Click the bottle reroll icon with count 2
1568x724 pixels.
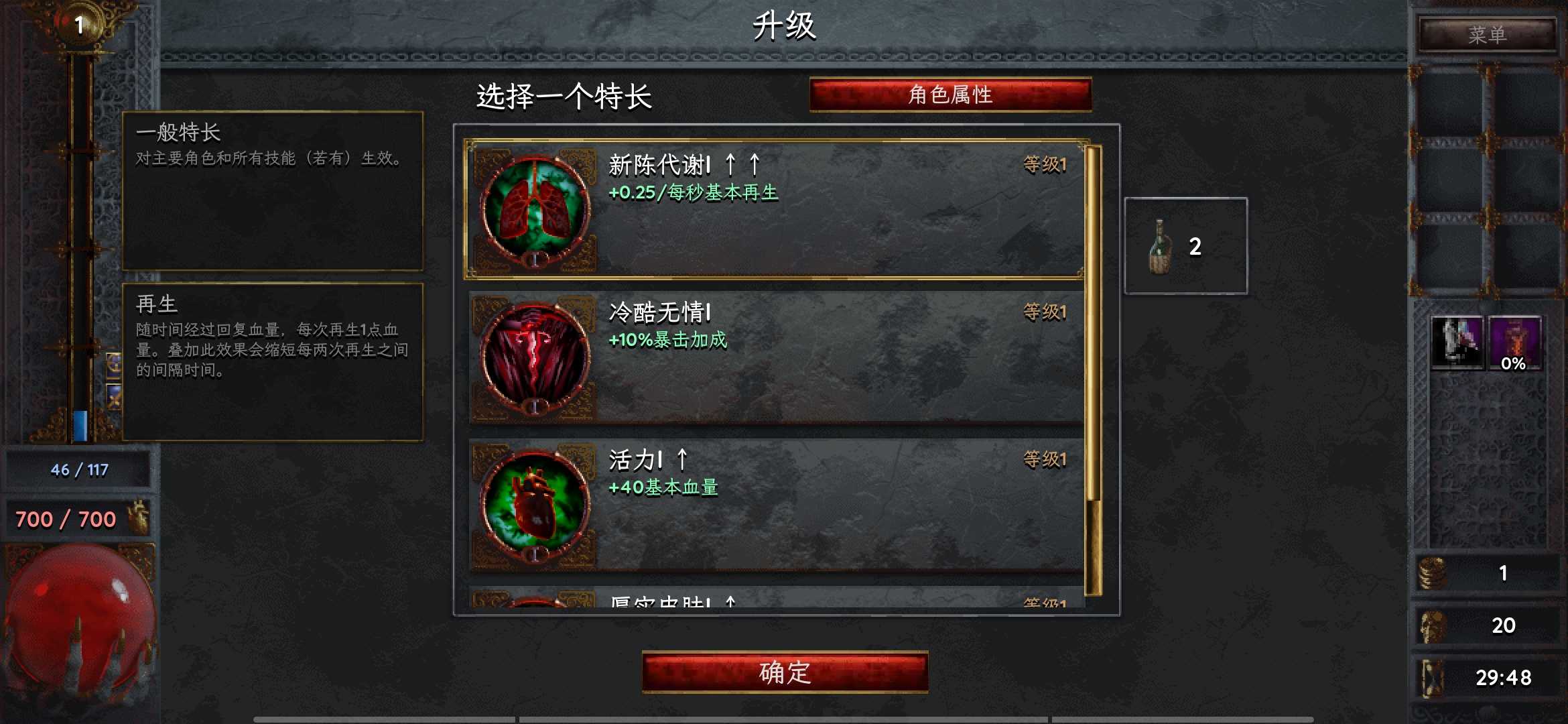pyautogui.click(x=1160, y=247)
